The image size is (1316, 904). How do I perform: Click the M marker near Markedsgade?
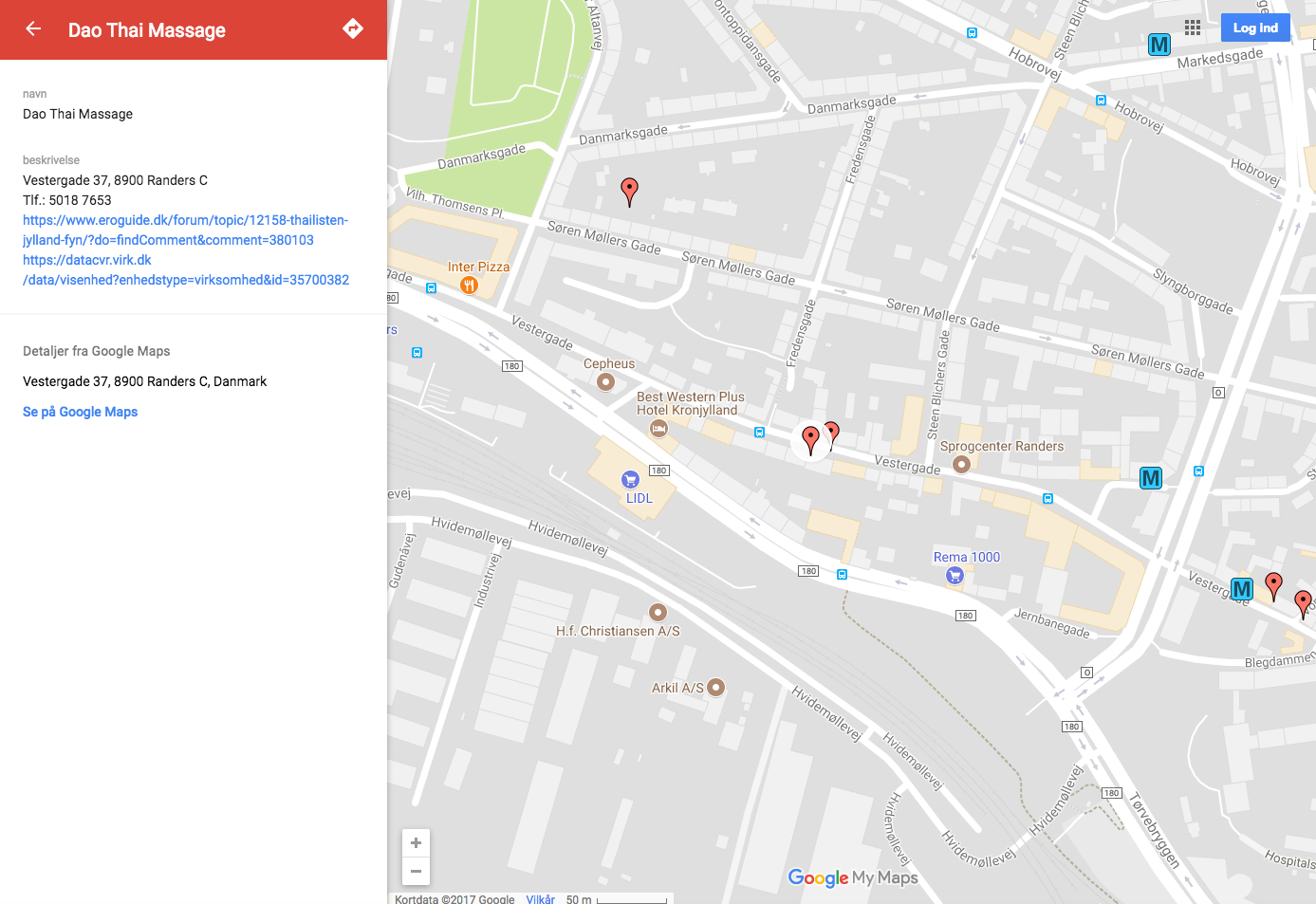point(1158,45)
